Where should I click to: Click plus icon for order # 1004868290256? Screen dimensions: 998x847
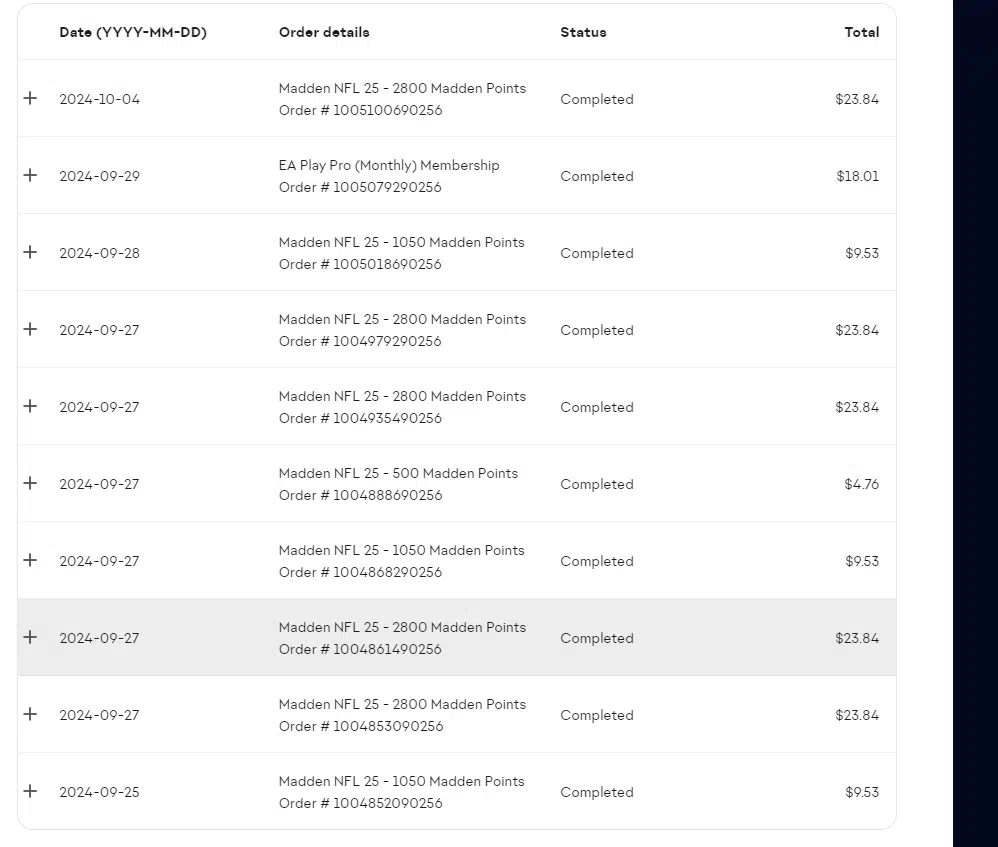coord(30,560)
